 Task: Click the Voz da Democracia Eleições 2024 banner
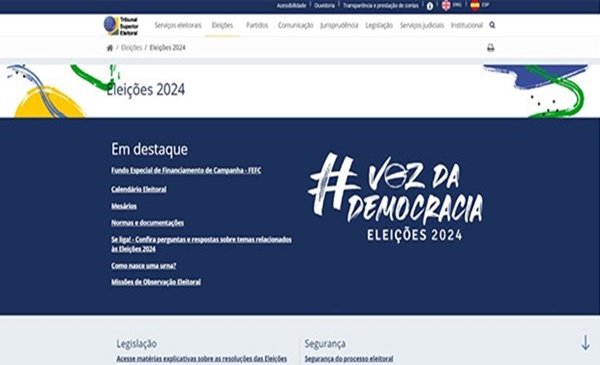tap(395, 197)
